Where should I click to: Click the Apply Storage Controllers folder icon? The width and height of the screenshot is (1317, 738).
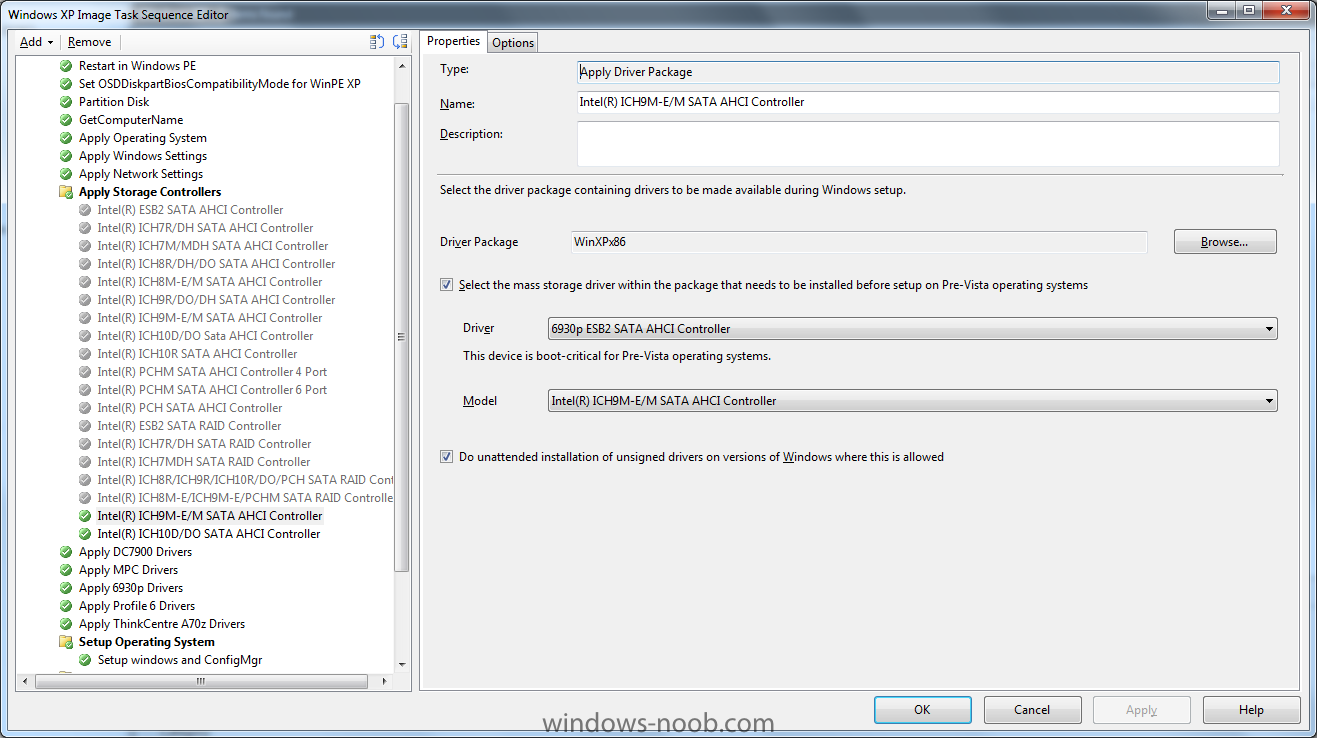point(66,192)
